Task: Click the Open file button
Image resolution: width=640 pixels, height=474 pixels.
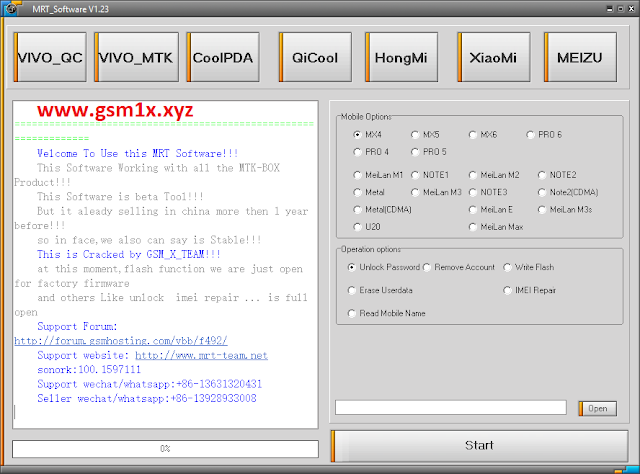Action: (598, 408)
